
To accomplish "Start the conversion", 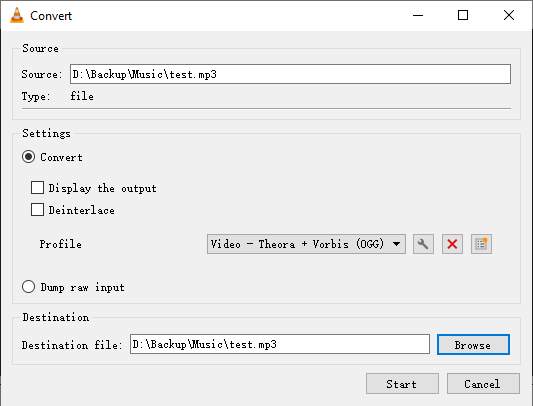I will pyautogui.click(x=402, y=384).
